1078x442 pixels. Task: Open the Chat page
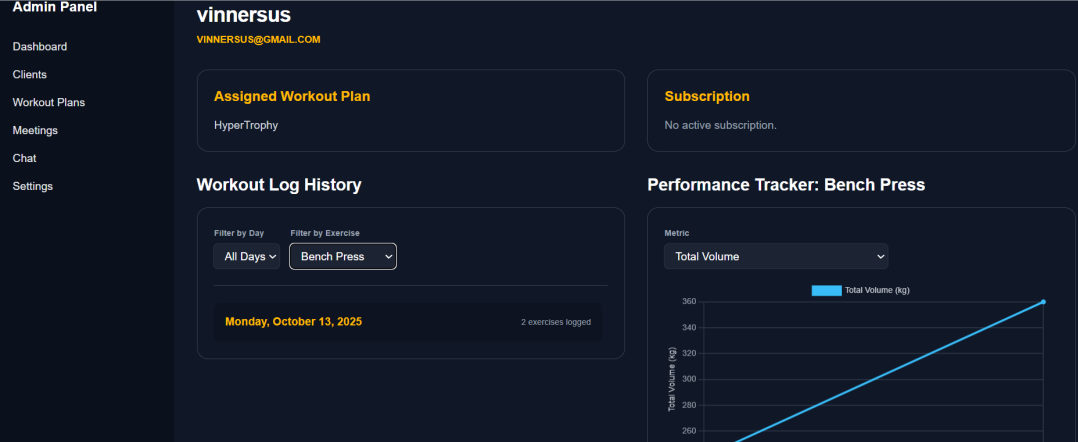tap(24, 158)
